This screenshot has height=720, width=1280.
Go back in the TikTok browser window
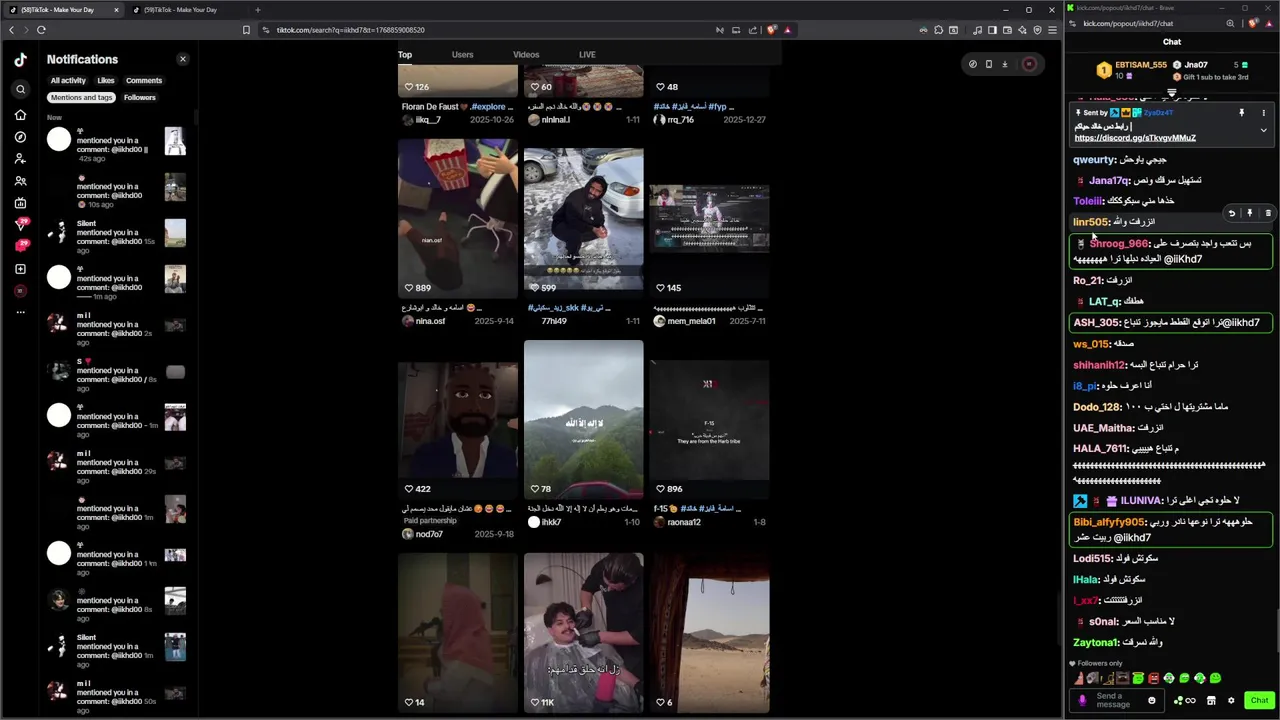(11, 30)
